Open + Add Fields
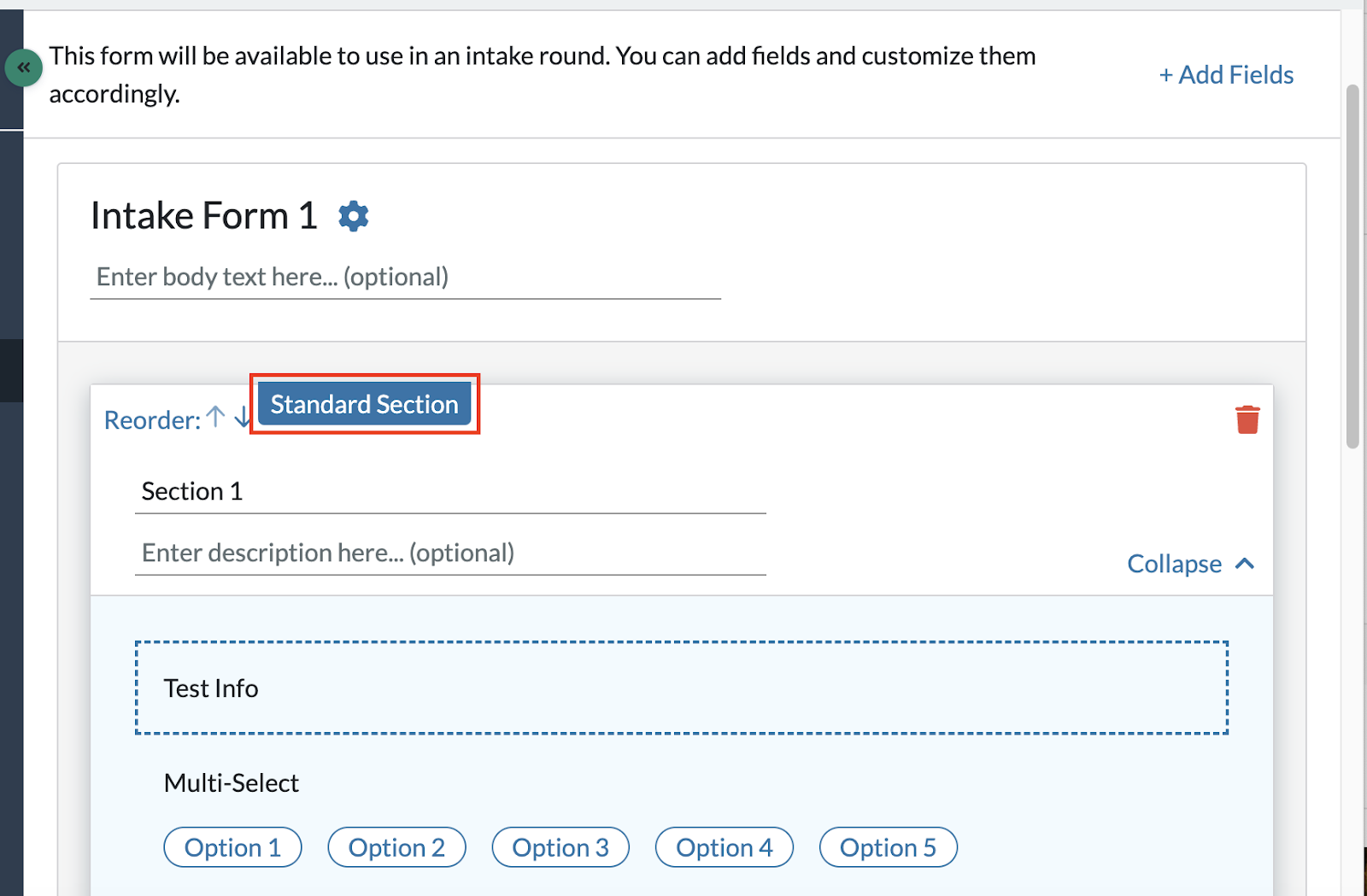Viewport: 1367px width, 896px height. click(1225, 74)
